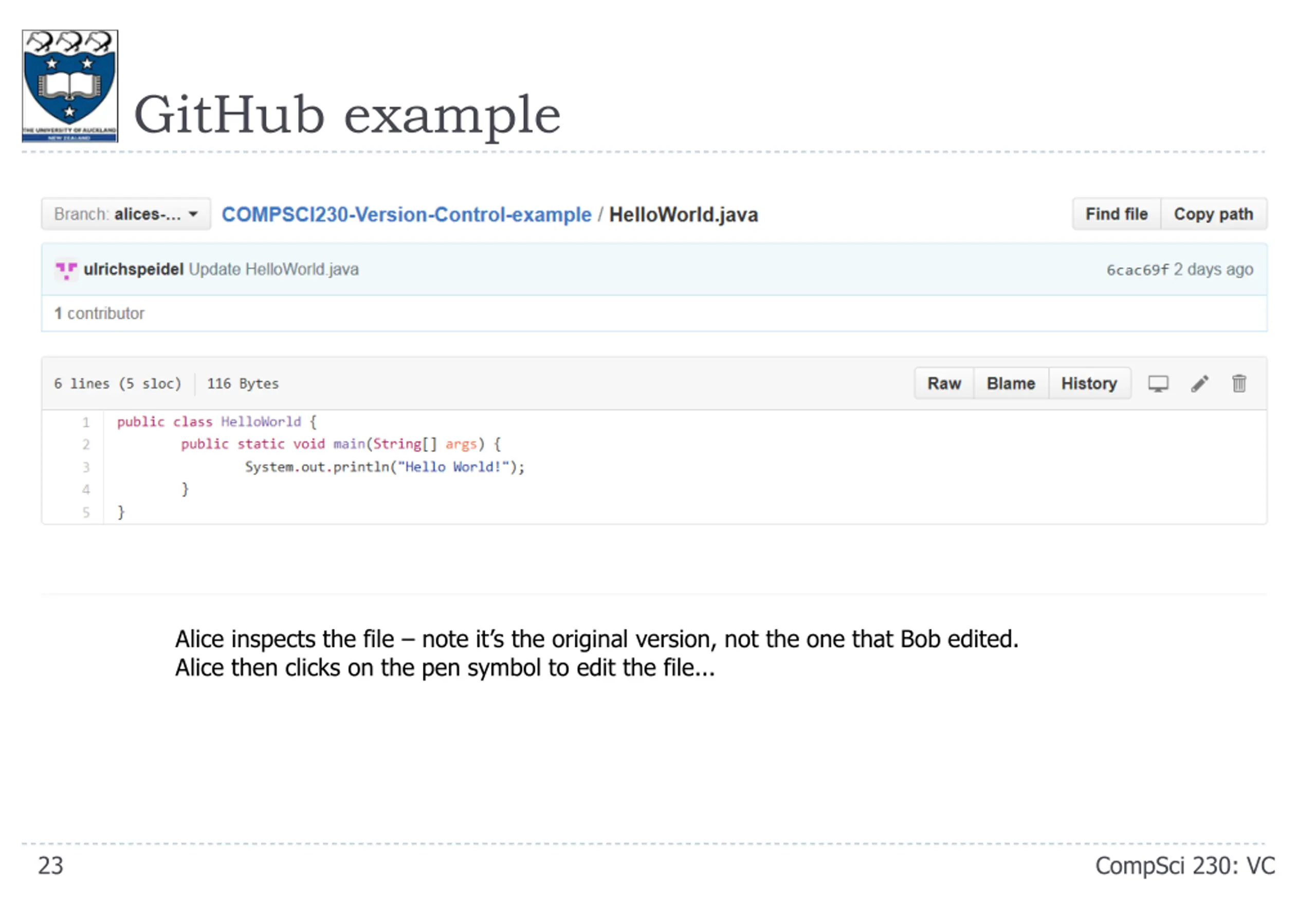This screenshot has height=911, width=1316.
Task: Select line number 4 in the code
Action: point(86,490)
